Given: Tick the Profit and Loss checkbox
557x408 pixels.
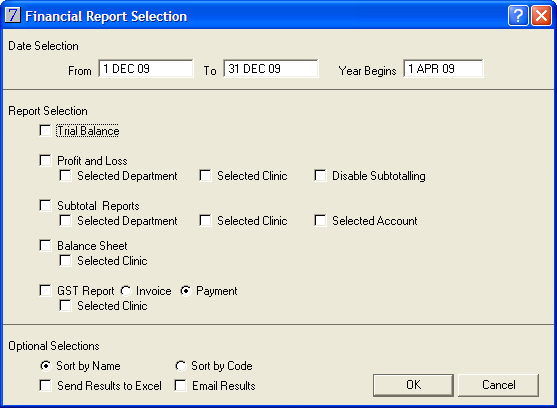Looking at the screenshot, I should [45, 160].
